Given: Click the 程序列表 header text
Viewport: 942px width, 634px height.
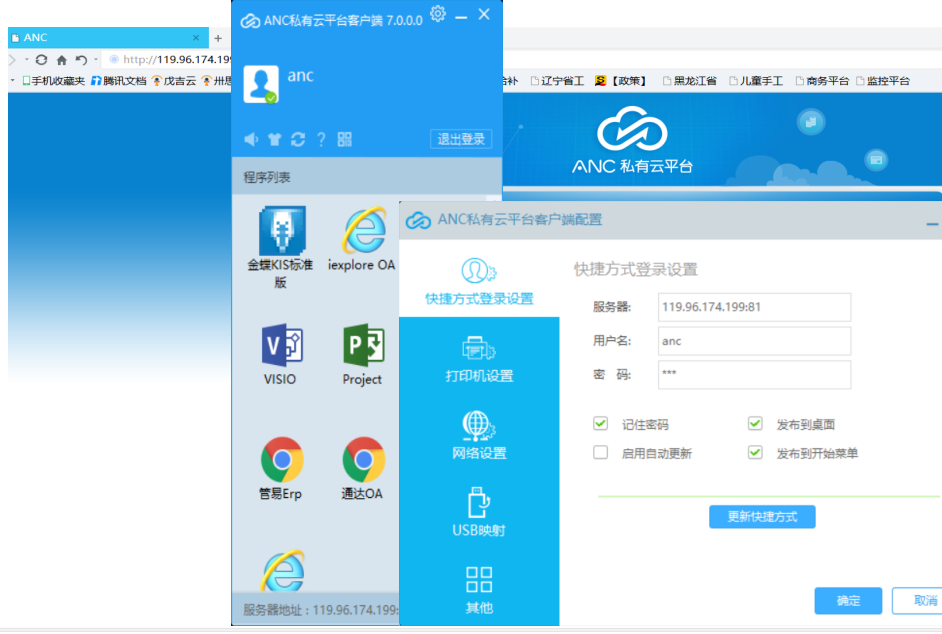Looking at the screenshot, I should coord(267,177).
